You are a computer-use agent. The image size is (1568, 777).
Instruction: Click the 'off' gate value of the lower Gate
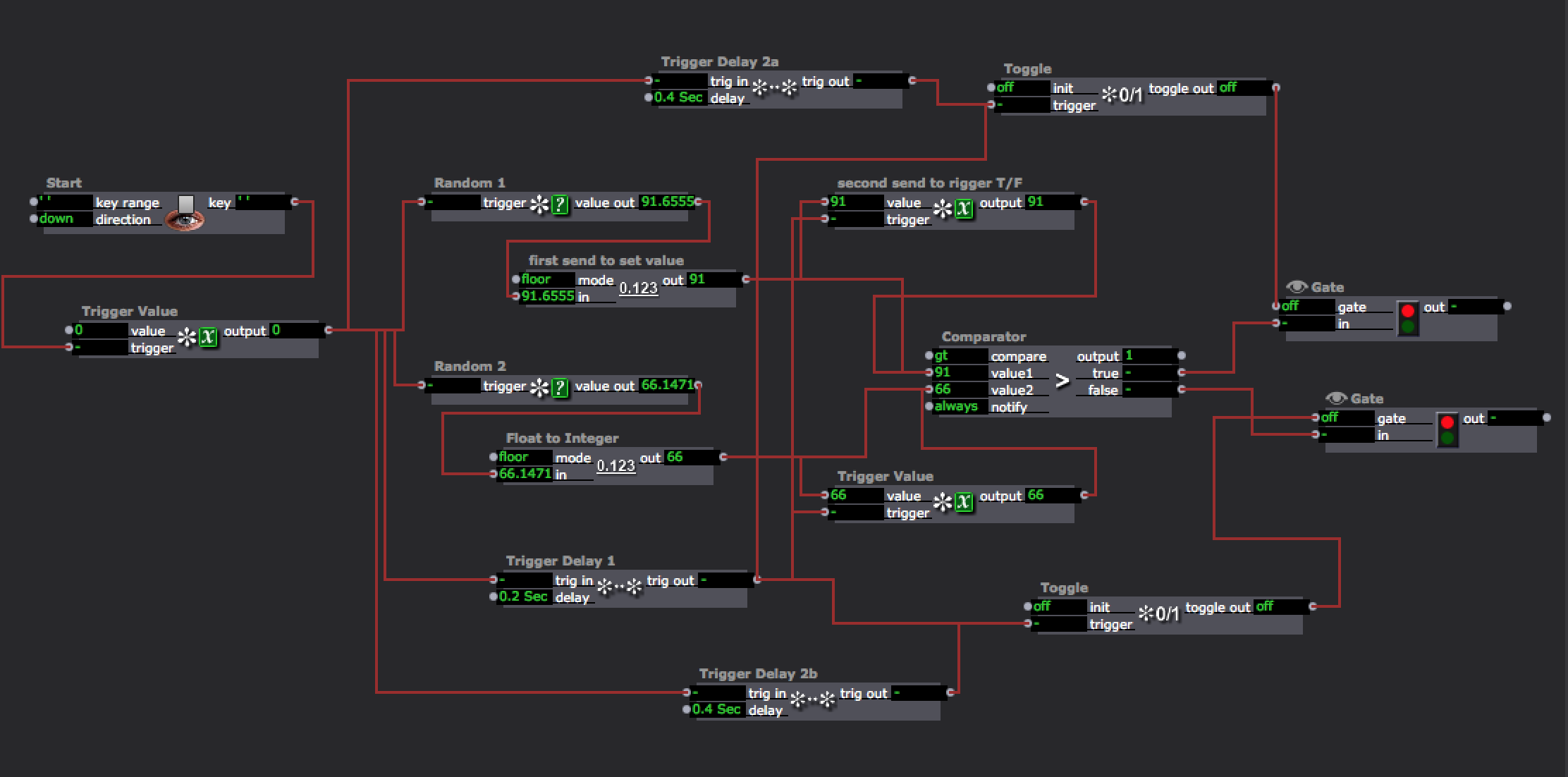(x=1347, y=418)
